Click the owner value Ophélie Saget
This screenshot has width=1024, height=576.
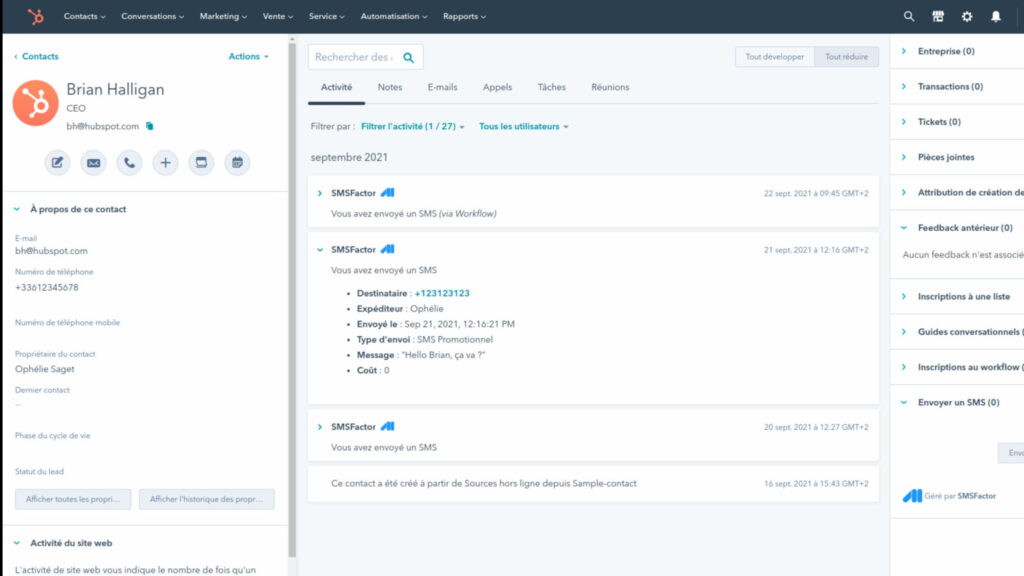coord(44,369)
